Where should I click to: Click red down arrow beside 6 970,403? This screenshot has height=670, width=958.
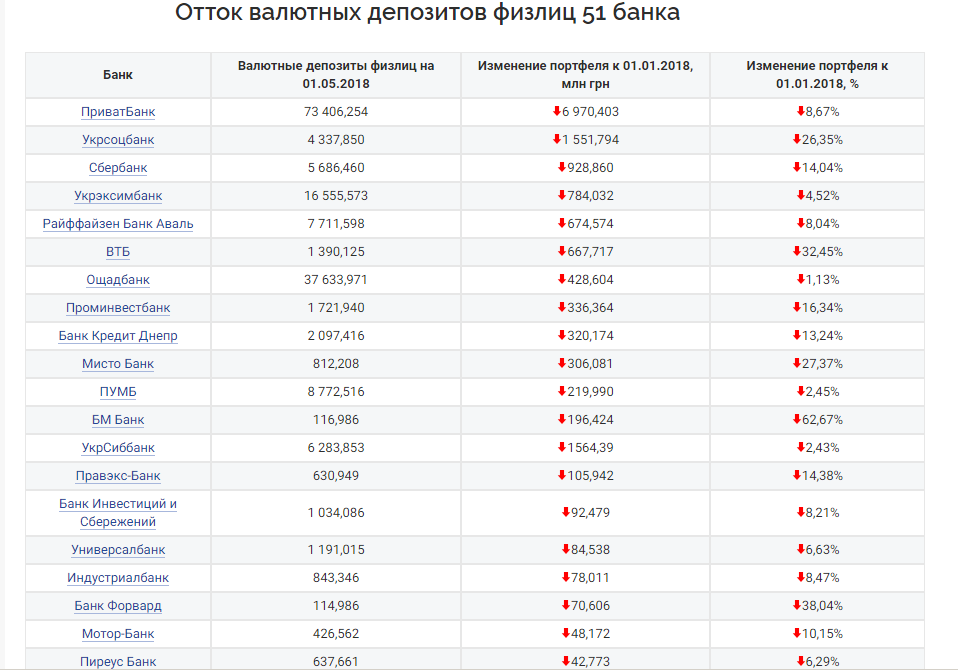click(557, 111)
